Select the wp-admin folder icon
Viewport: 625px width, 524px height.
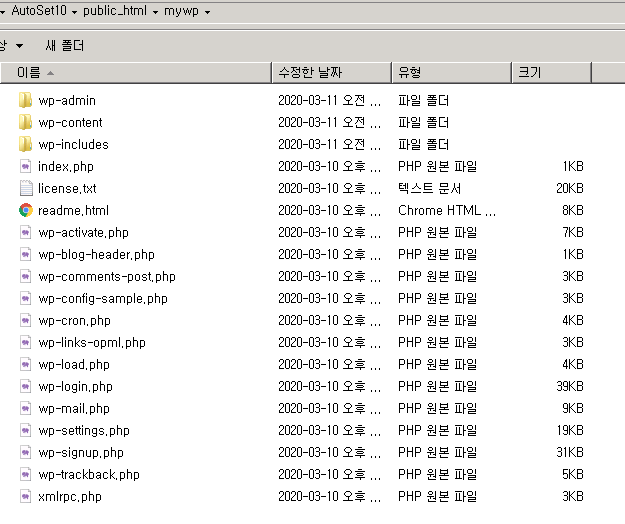pyautogui.click(x=26, y=100)
